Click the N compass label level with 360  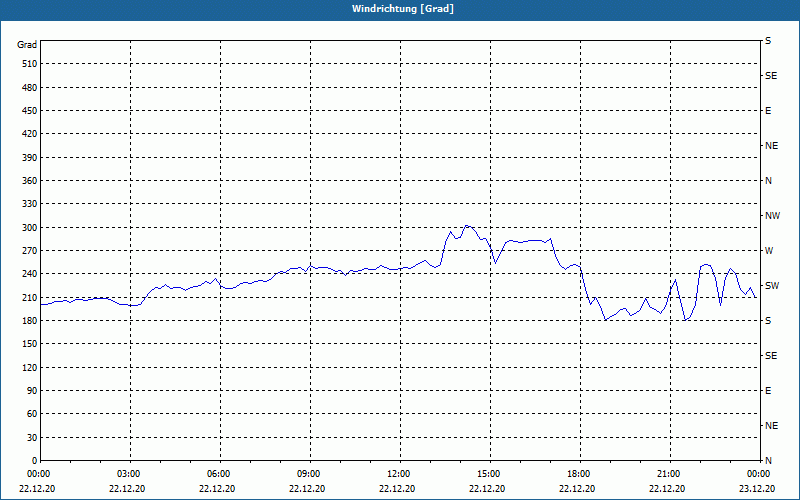click(x=768, y=181)
